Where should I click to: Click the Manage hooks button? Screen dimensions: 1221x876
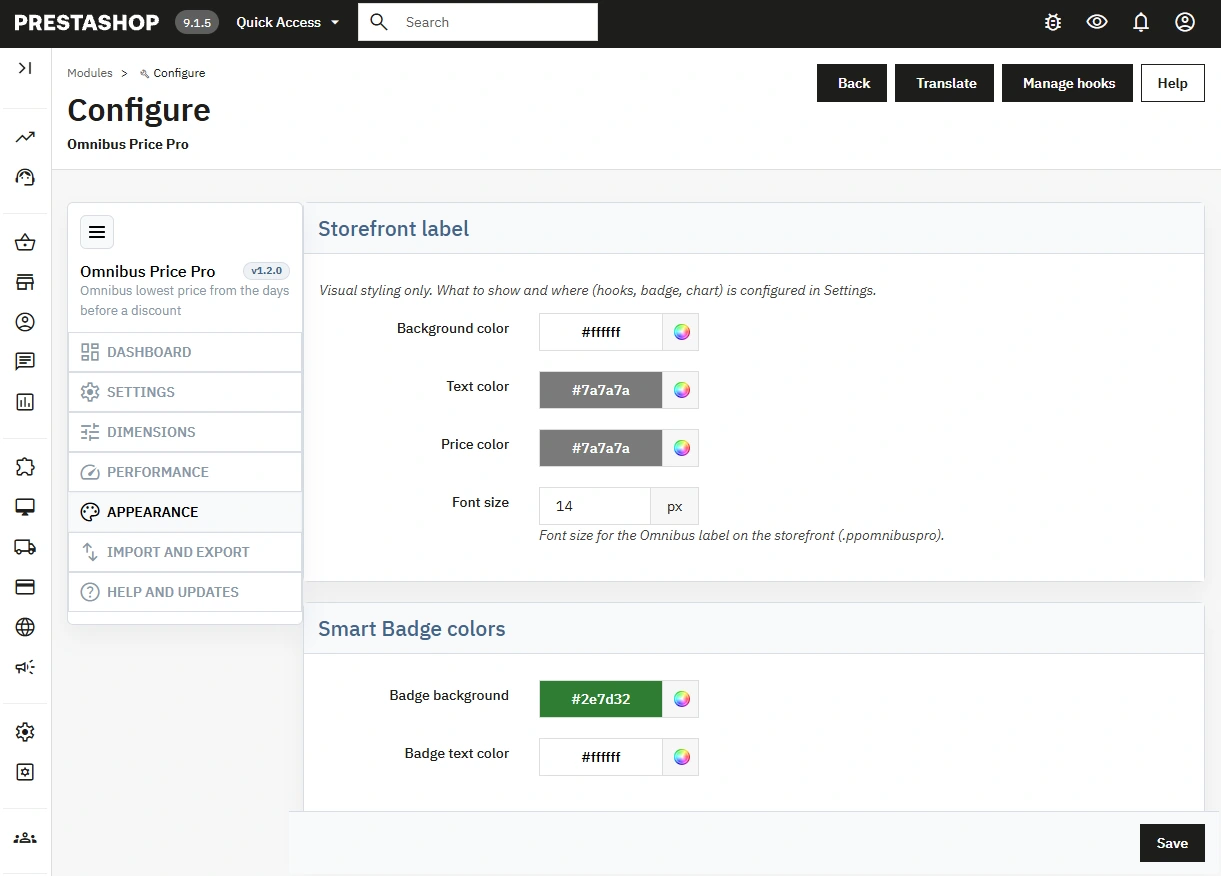pos(1068,83)
